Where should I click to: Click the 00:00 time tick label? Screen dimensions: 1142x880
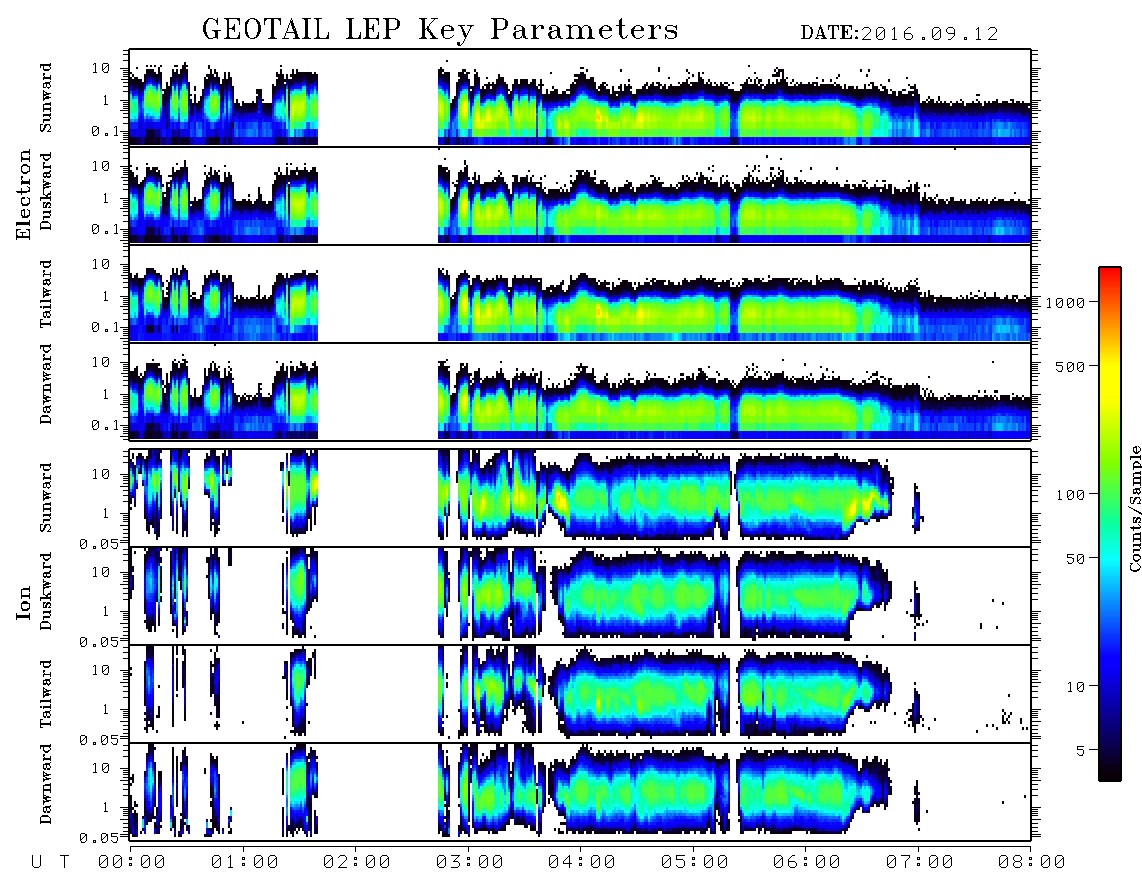(131, 863)
